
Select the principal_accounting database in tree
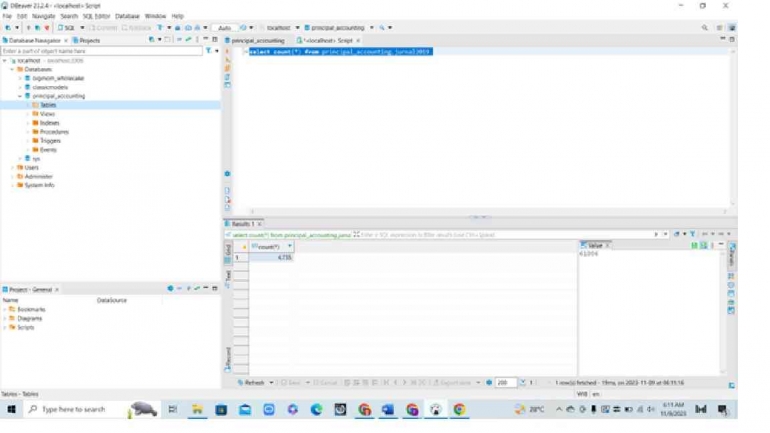click(x=58, y=96)
